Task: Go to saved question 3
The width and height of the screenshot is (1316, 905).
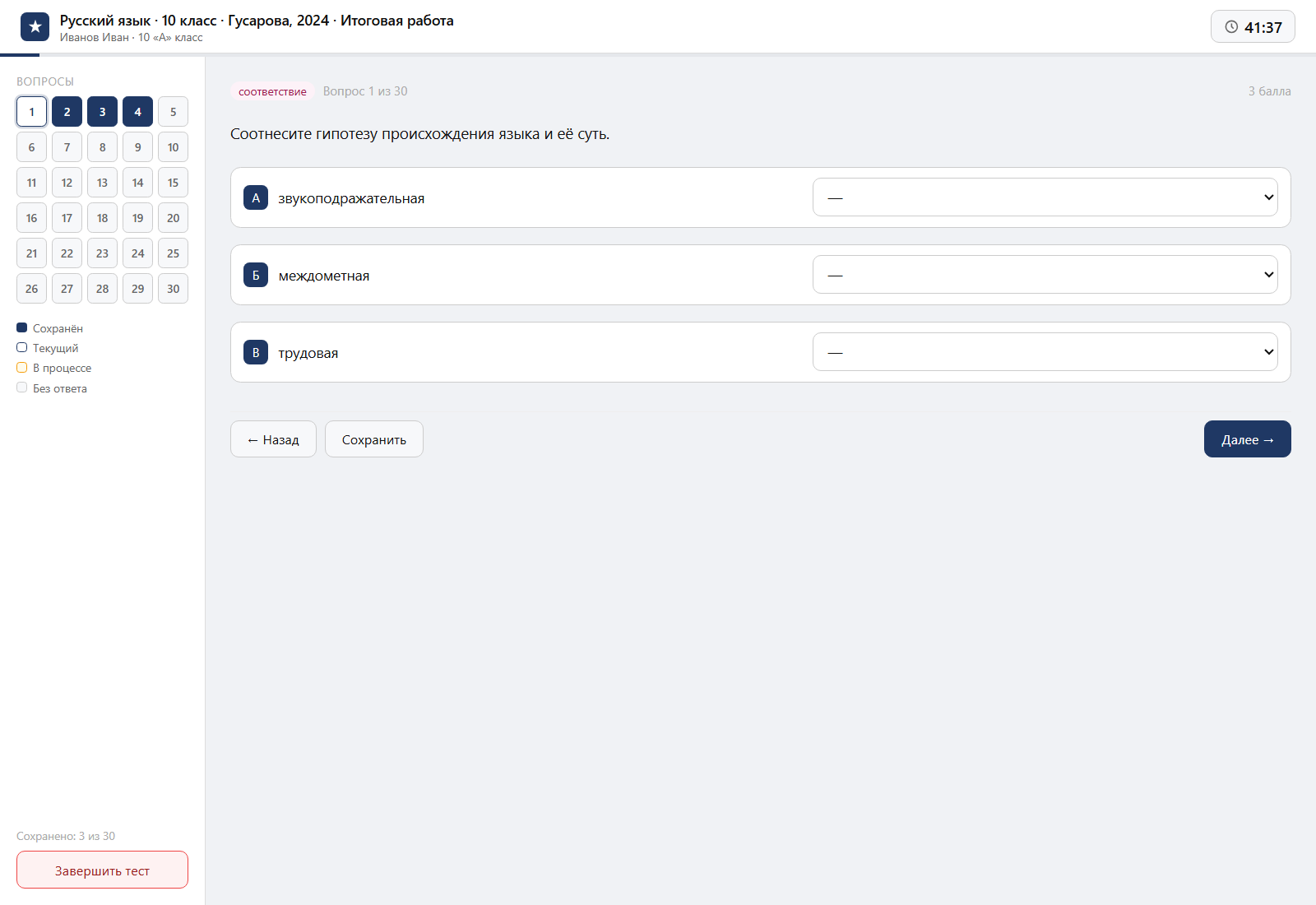Action: pos(102,112)
